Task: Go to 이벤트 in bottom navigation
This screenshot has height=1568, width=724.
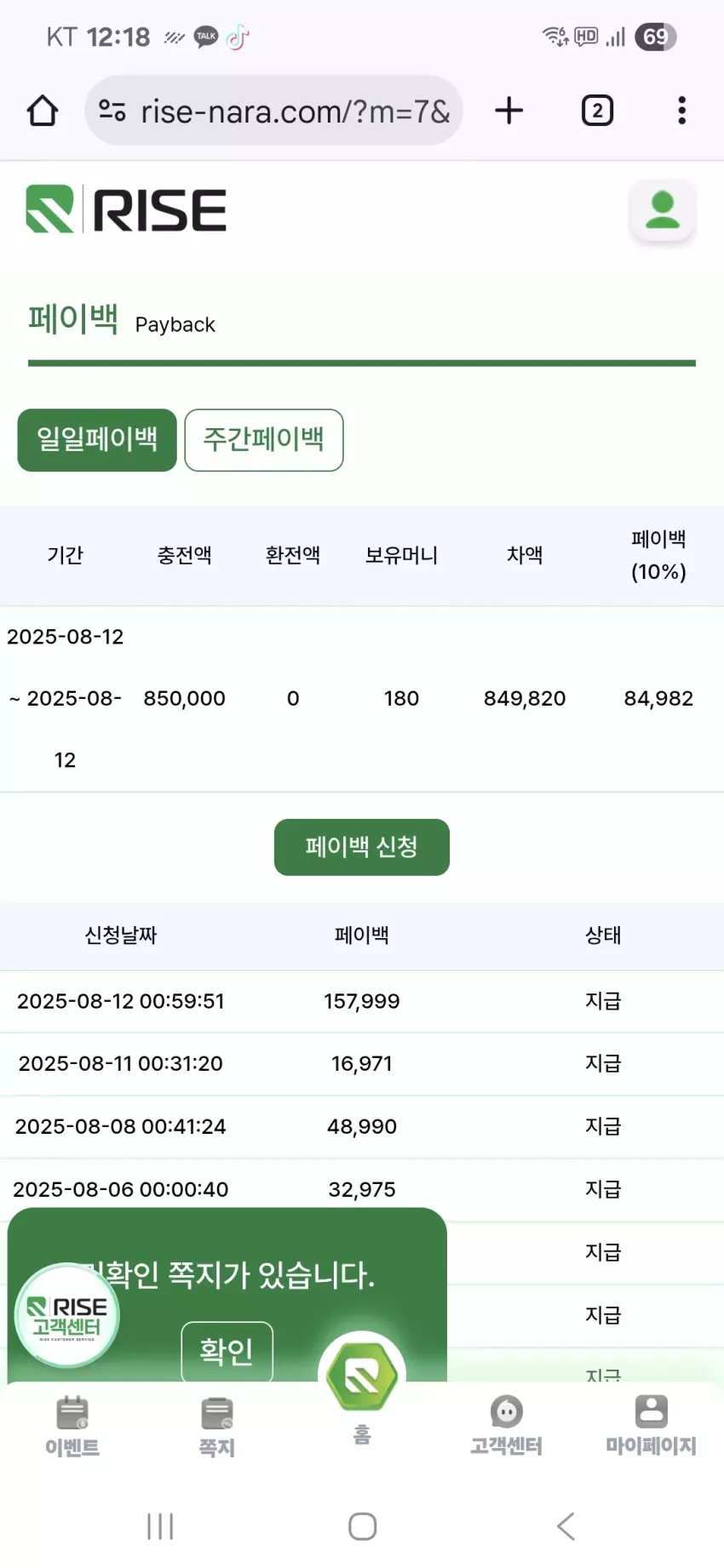Action: click(x=72, y=1426)
